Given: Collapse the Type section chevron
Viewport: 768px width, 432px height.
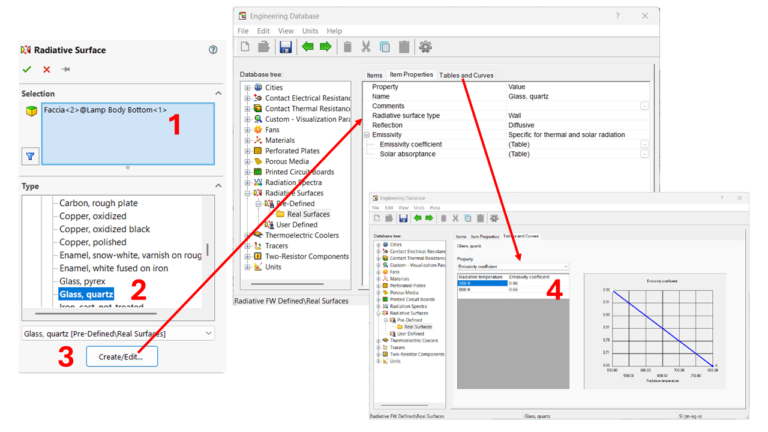Looking at the screenshot, I should tap(218, 186).
